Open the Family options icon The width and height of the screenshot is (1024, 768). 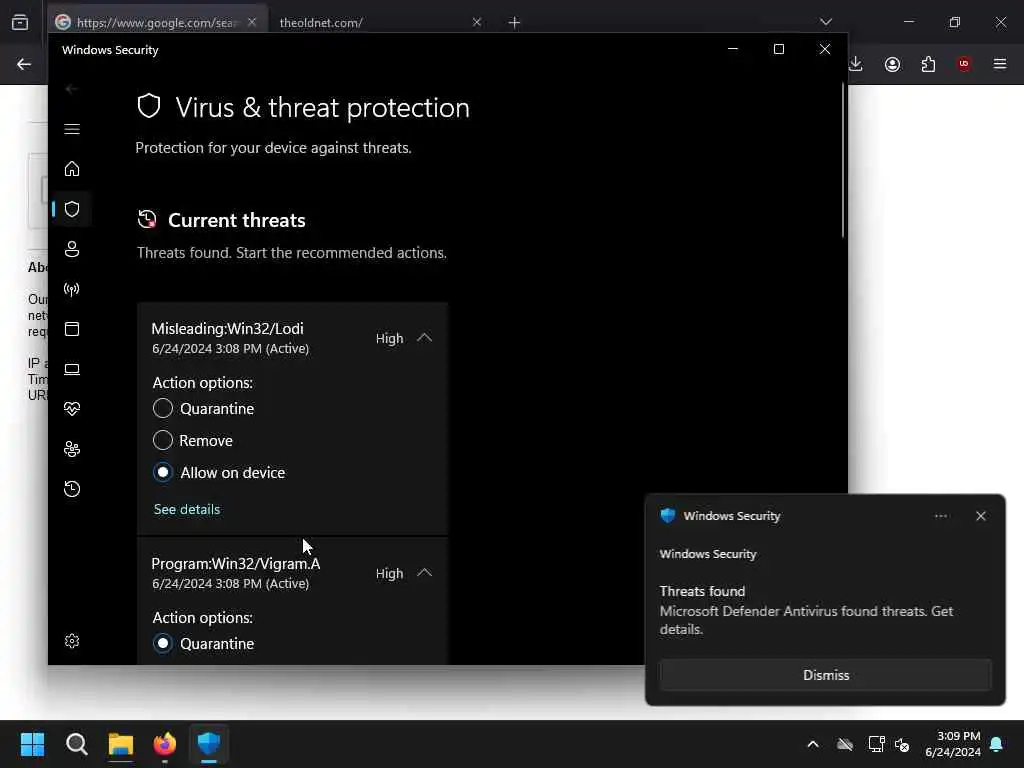pos(72,449)
